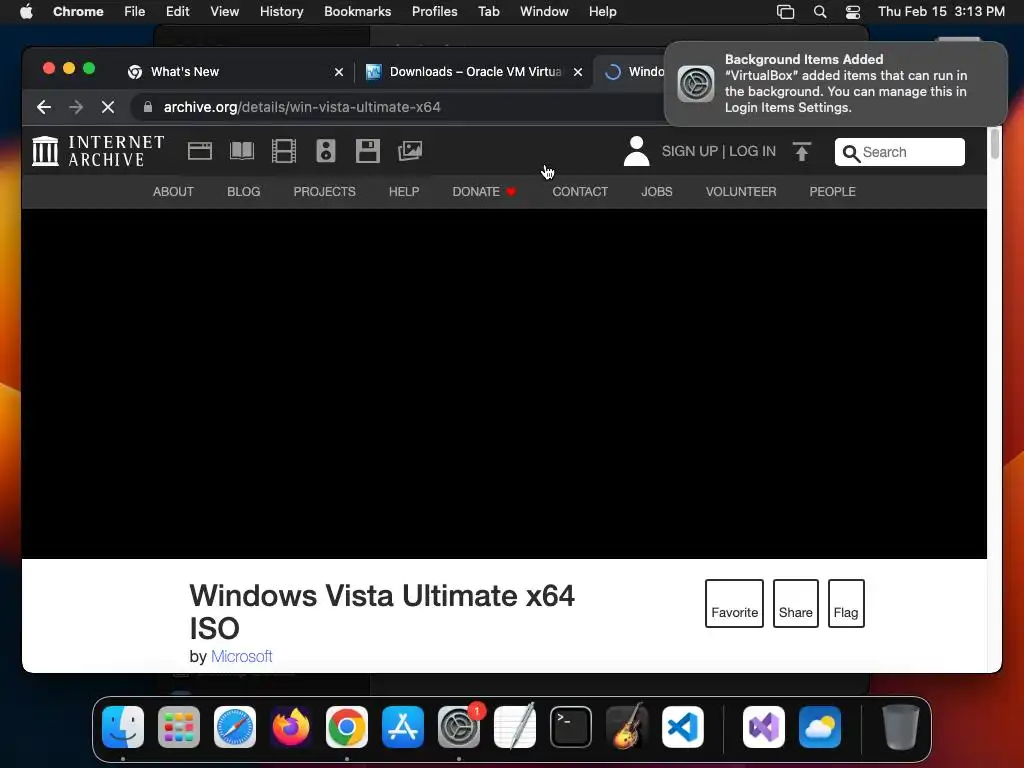Open Firefox from the Dock

[291, 727]
